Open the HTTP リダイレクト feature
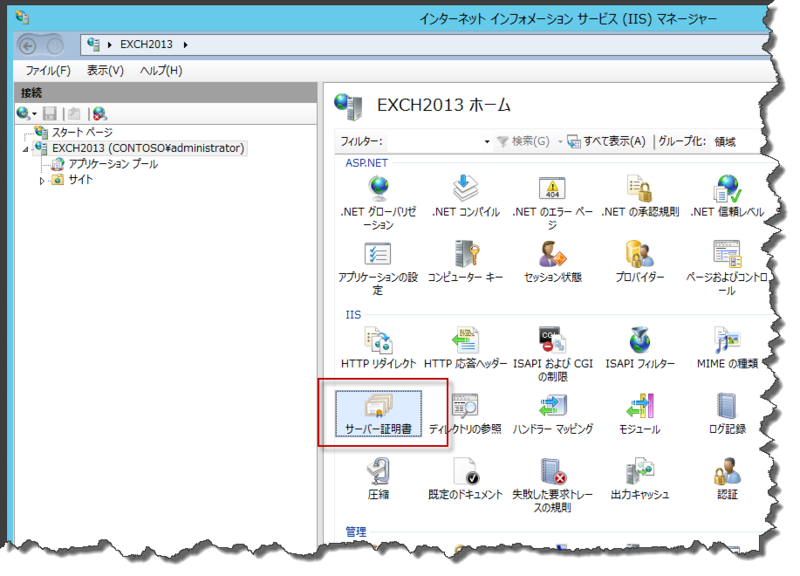 (x=378, y=348)
